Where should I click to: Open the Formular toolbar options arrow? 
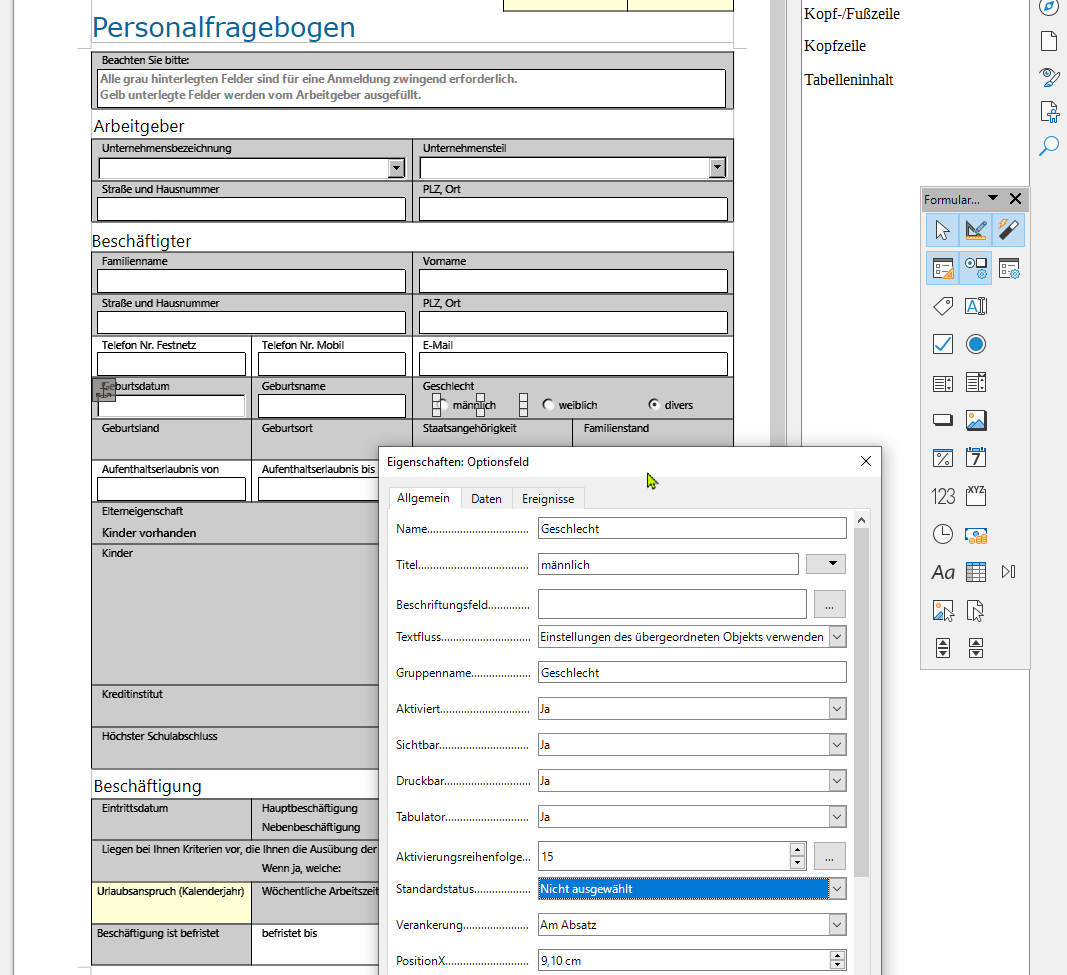(993, 199)
